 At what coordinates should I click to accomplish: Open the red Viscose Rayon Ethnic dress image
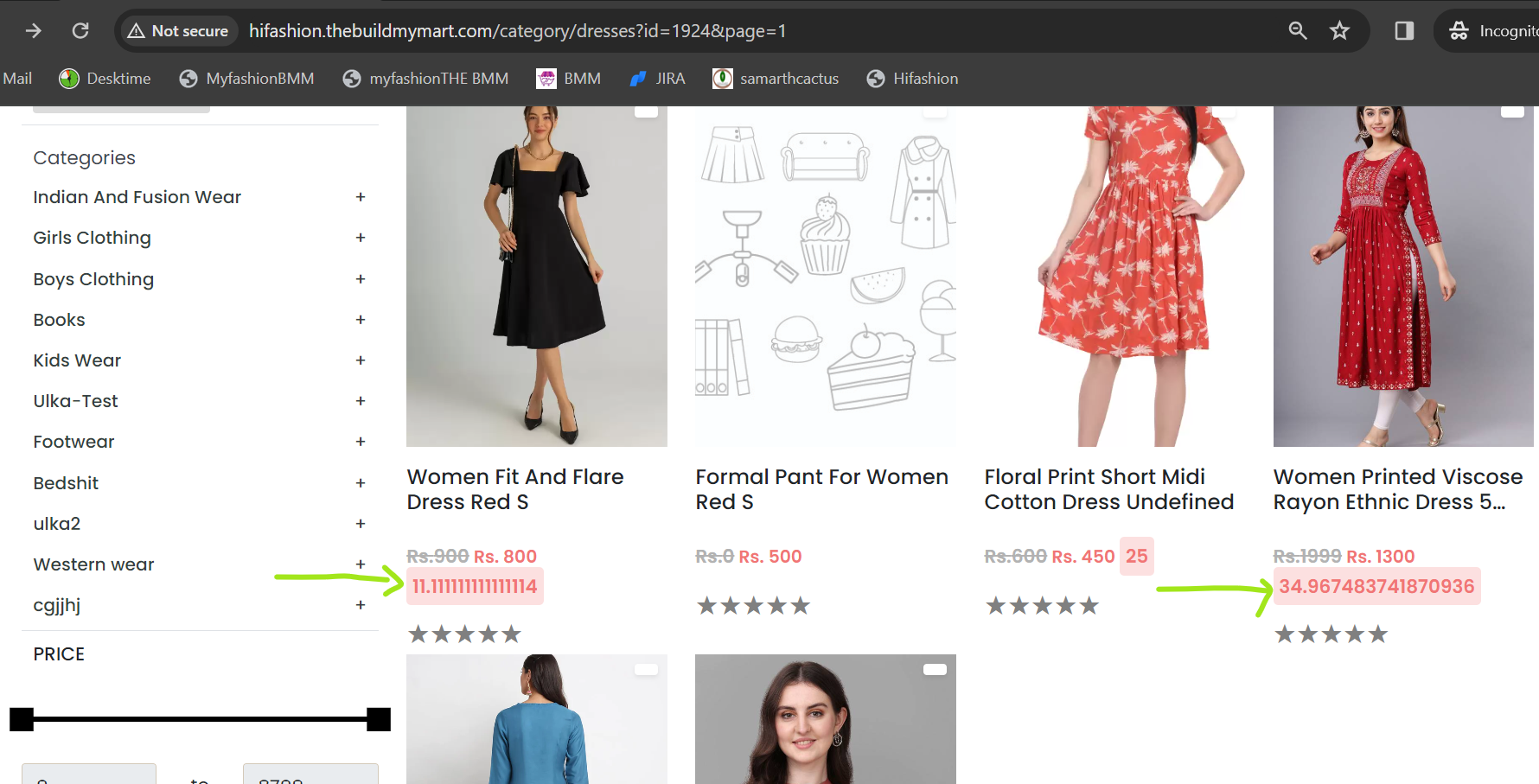1403,277
